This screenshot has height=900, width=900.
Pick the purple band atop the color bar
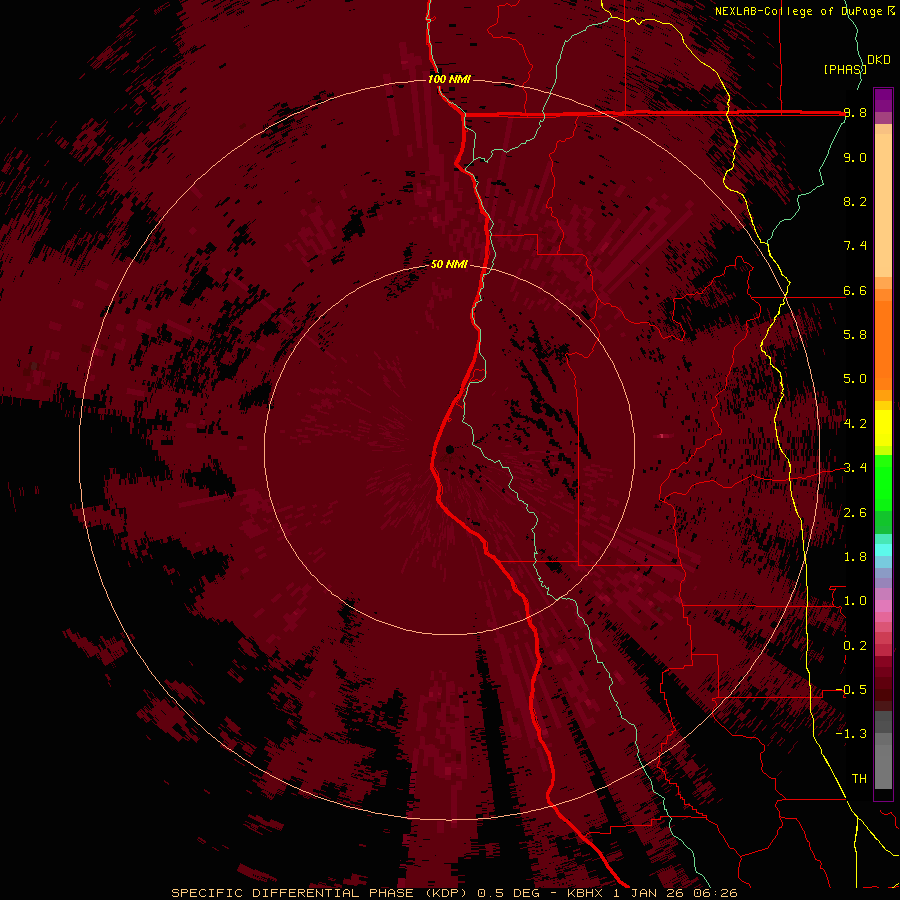(x=883, y=100)
